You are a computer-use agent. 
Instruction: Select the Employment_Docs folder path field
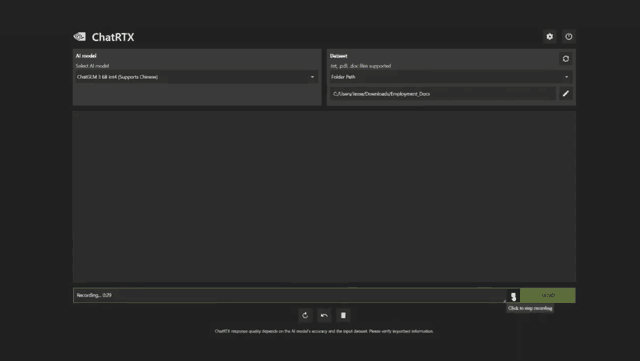pos(442,94)
